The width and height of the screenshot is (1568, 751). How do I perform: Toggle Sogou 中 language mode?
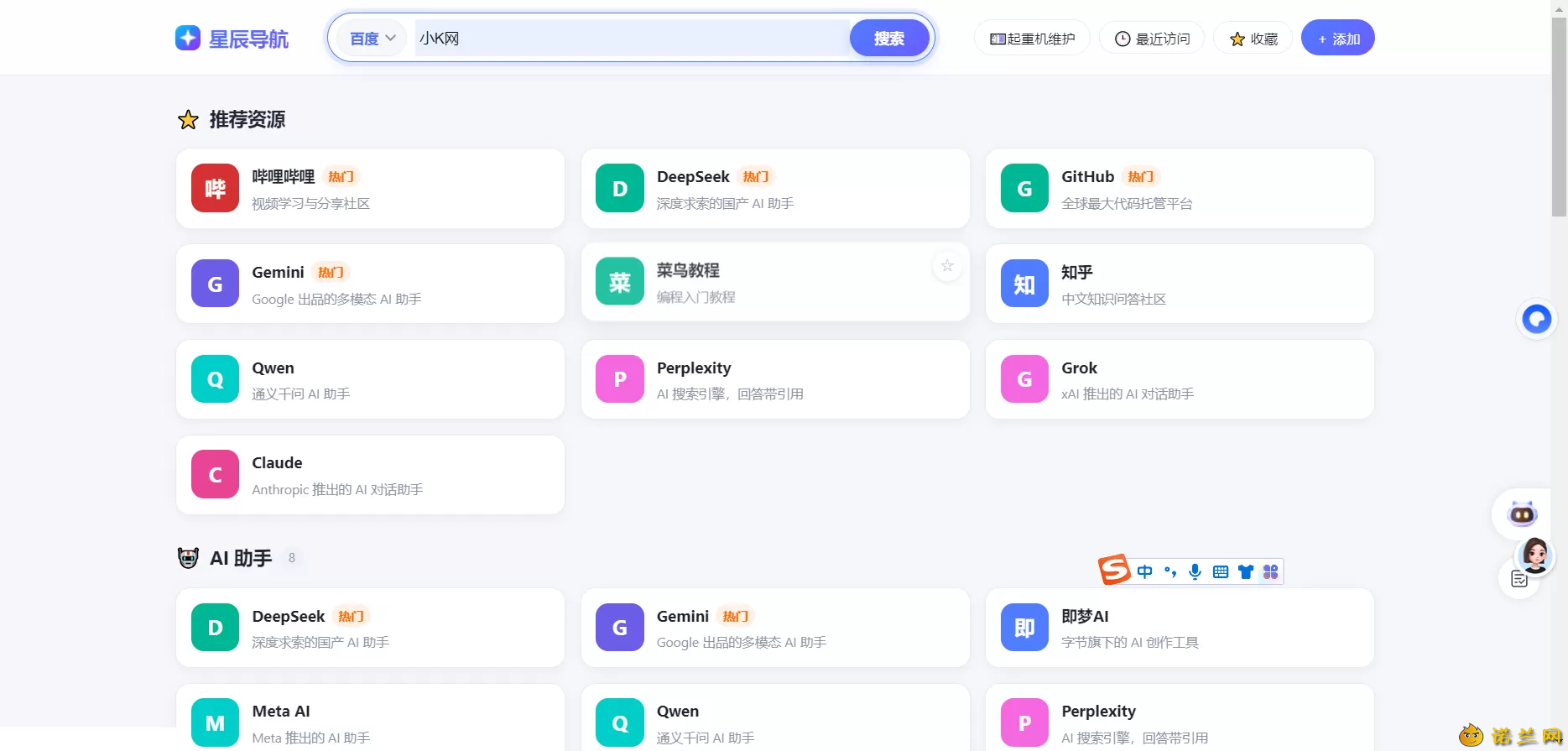tap(1145, 571)
